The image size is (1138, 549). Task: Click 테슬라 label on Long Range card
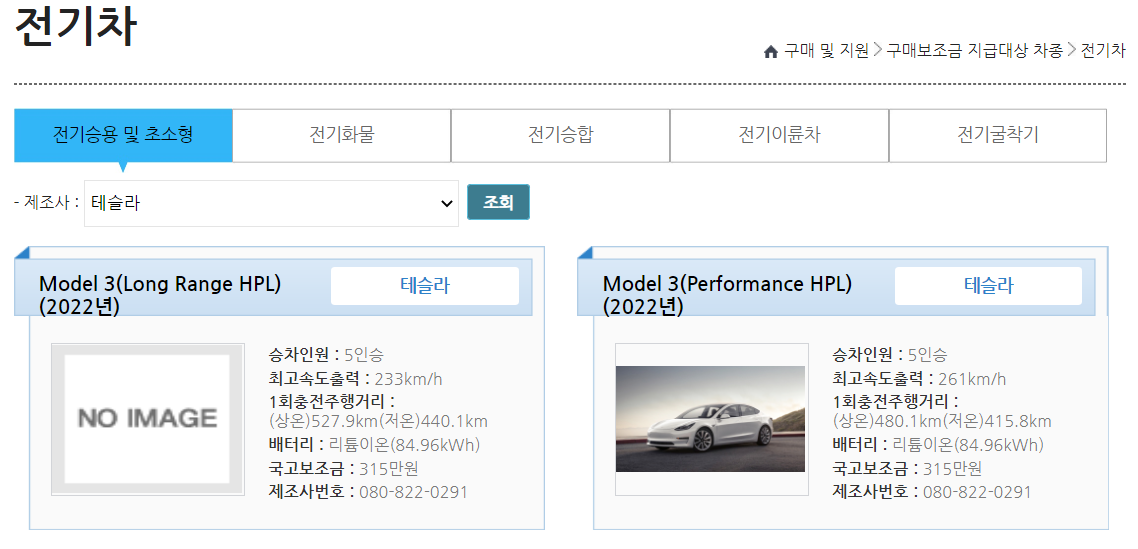click(425, 285)
